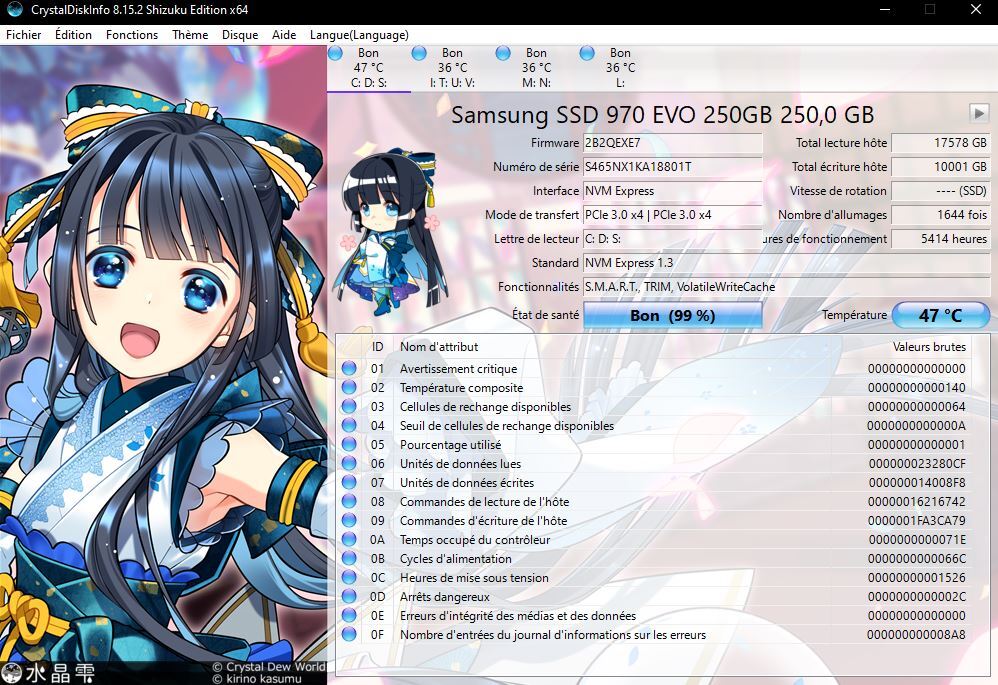The height and width of the screenshot is (685, 998).
Task: Open the Thème menu
Action: pos(189,34)
